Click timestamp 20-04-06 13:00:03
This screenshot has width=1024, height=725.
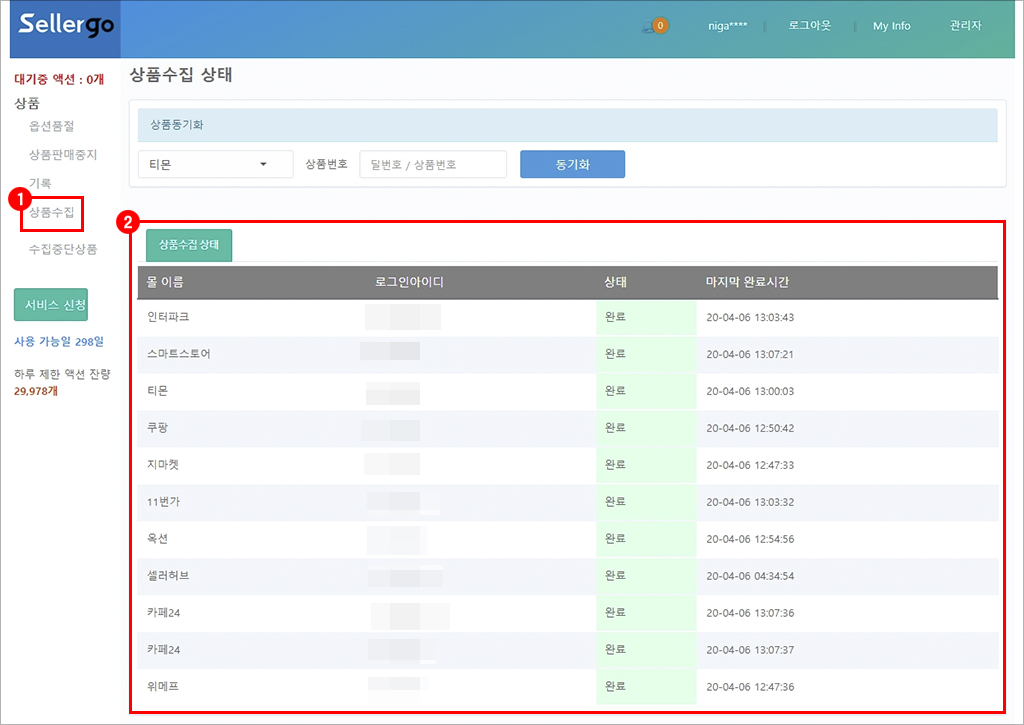750,391
